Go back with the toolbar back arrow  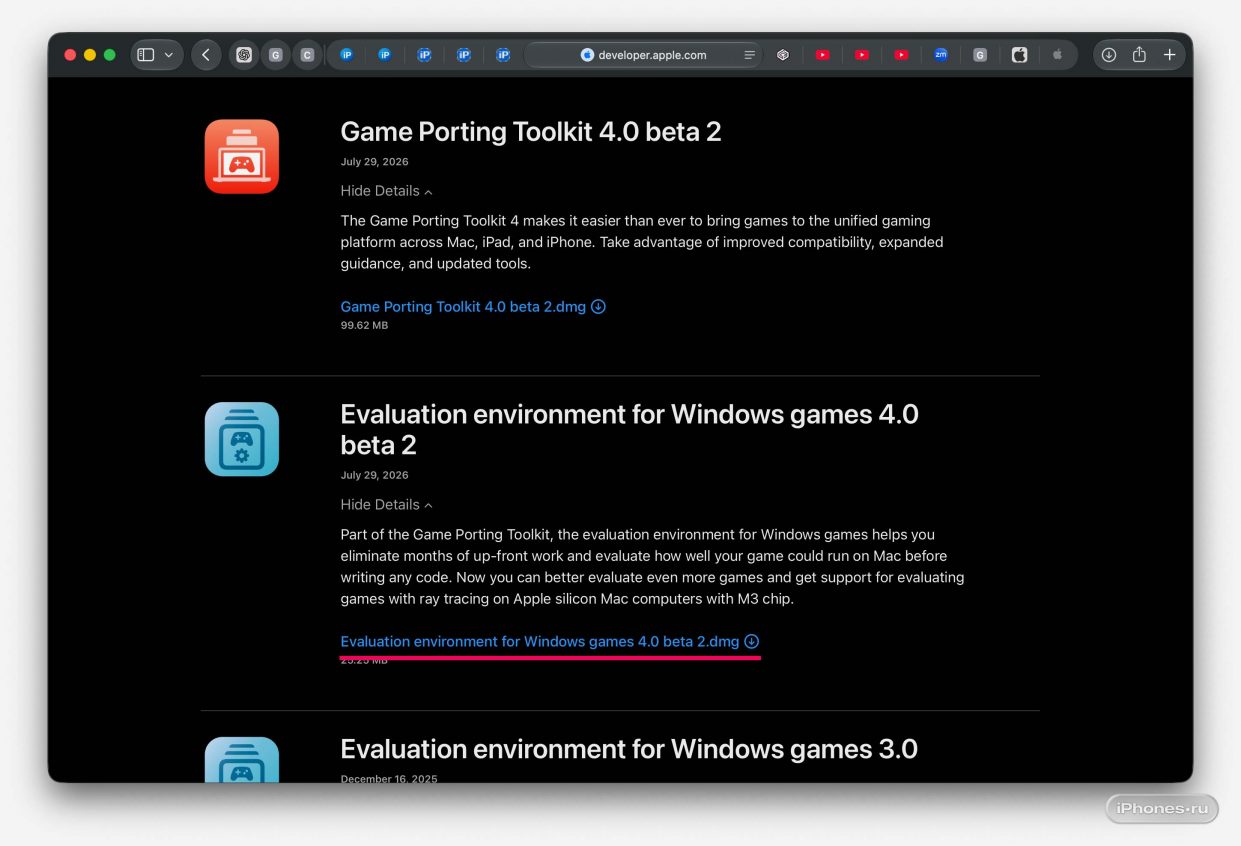tap(206, 55)
